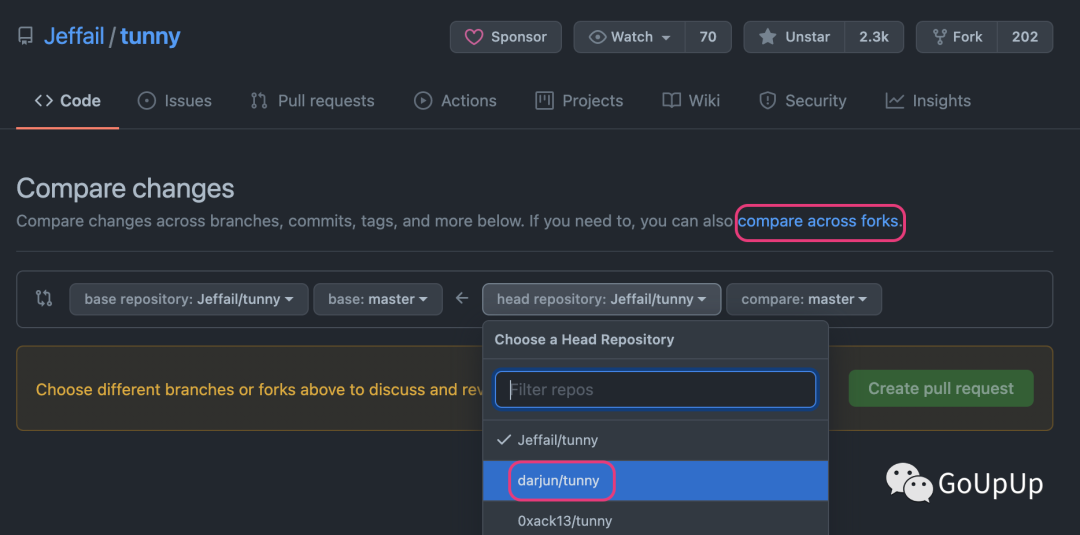1080x535 pixels.
Task: Click the Sponsor button
Action: coord(506,37)
